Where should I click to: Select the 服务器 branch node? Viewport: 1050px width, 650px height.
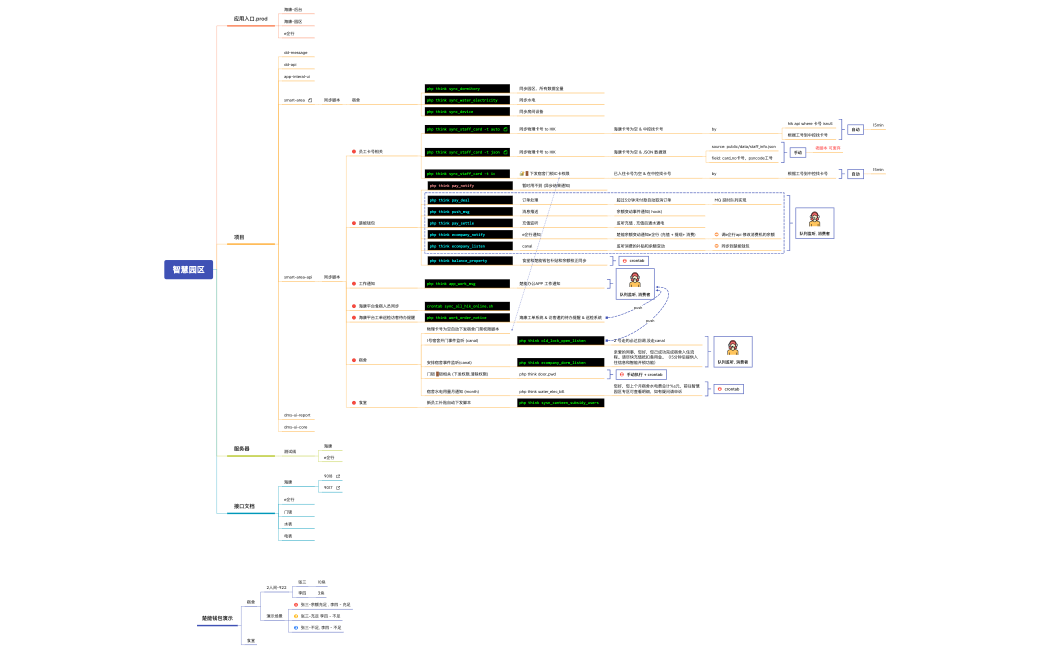[242, 449]
